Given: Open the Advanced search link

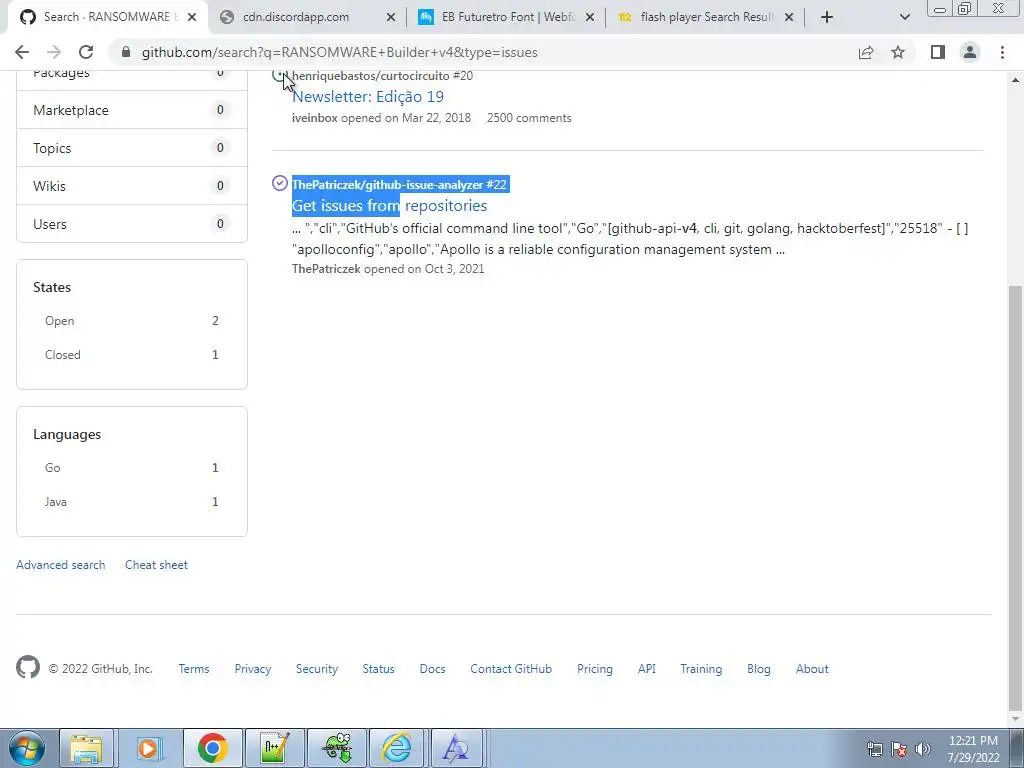Looking at the screenshot, I should pyautogui.click(x=61, y=565).
